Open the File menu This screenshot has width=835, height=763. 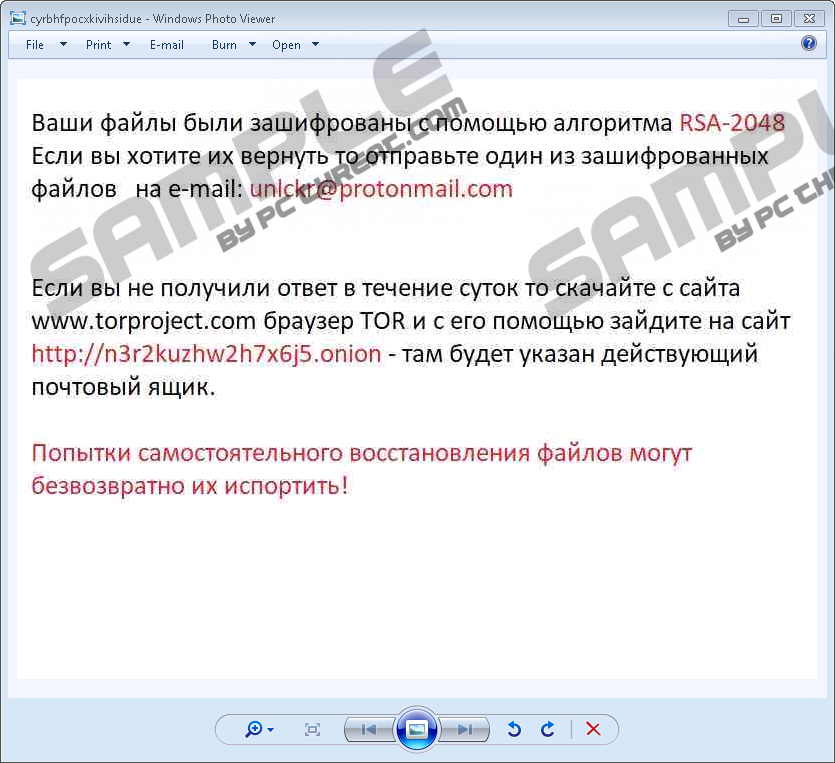point(35,45)
